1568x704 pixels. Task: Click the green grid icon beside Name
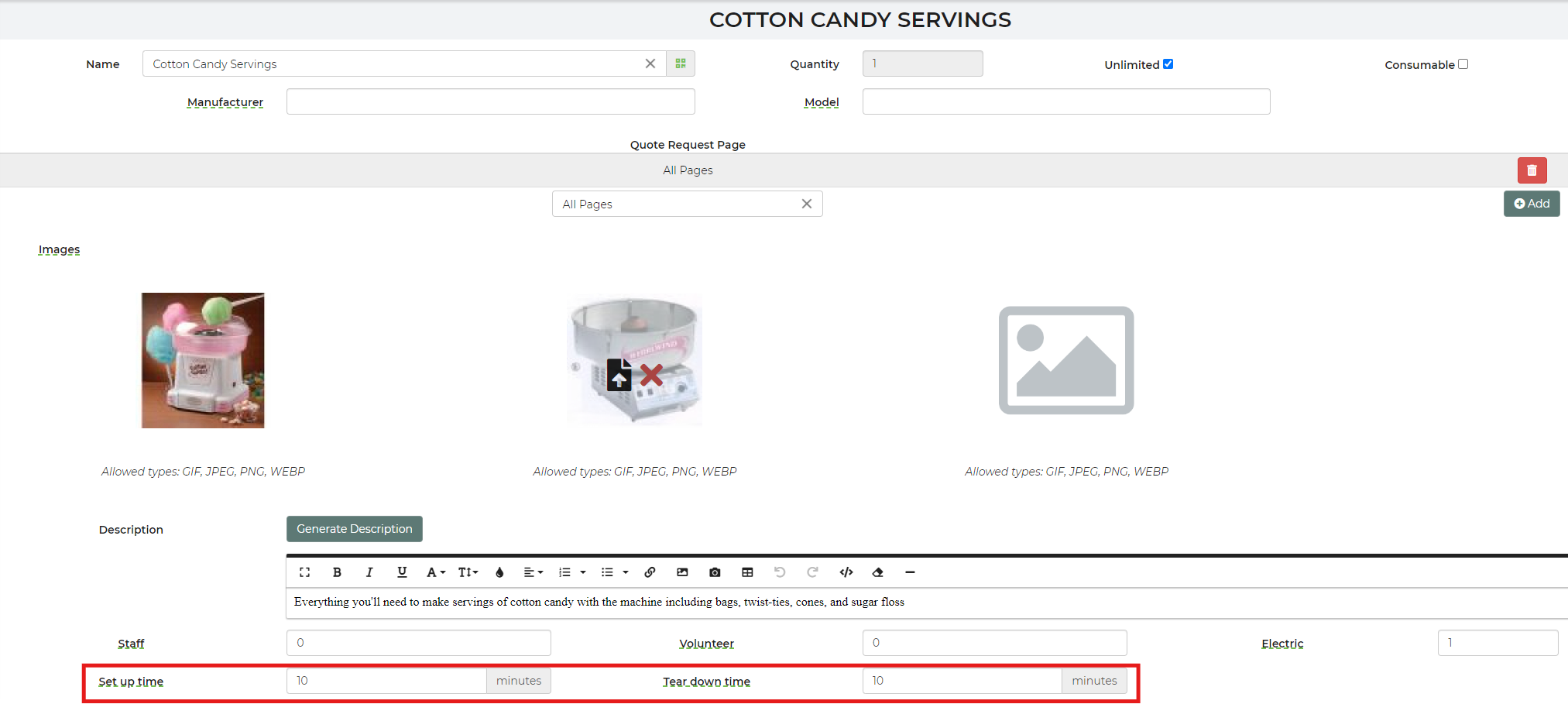681,64
